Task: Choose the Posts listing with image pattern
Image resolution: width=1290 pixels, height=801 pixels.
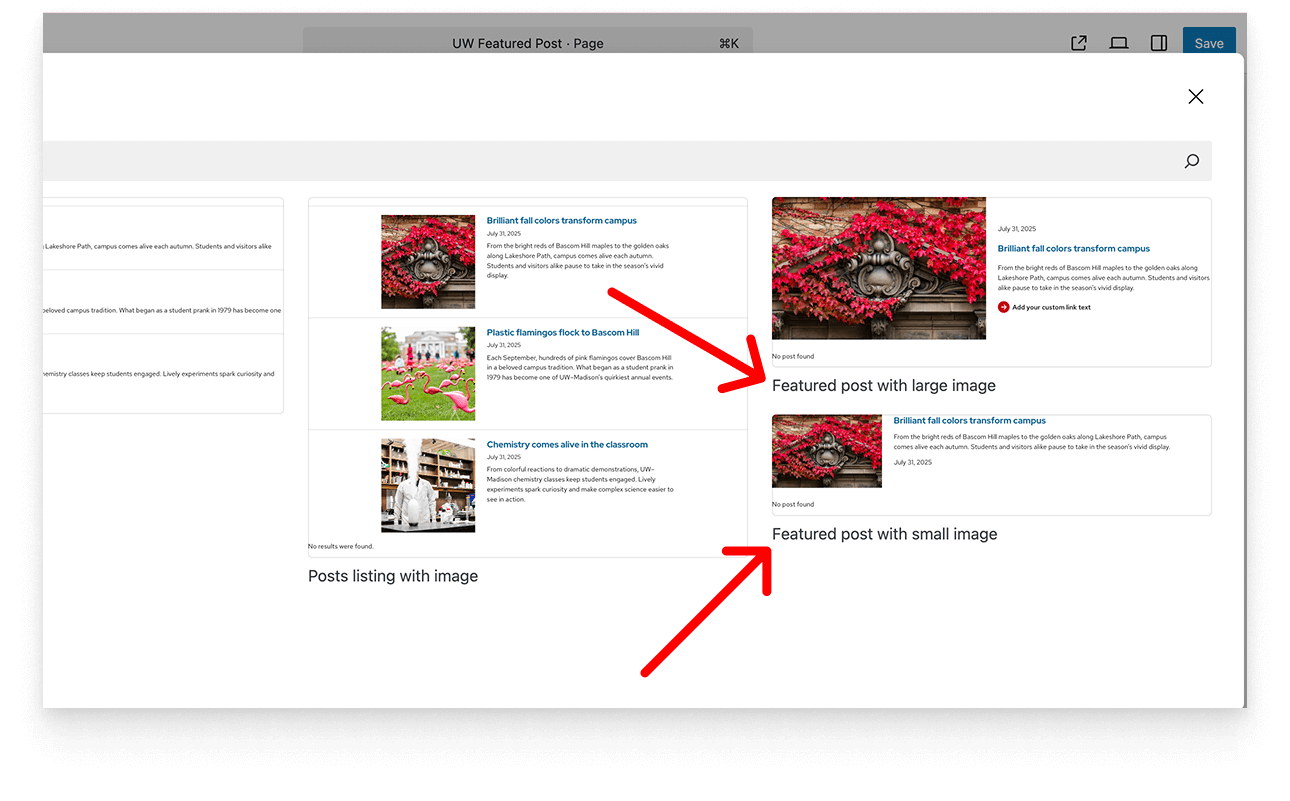Action: click(392, 575)
